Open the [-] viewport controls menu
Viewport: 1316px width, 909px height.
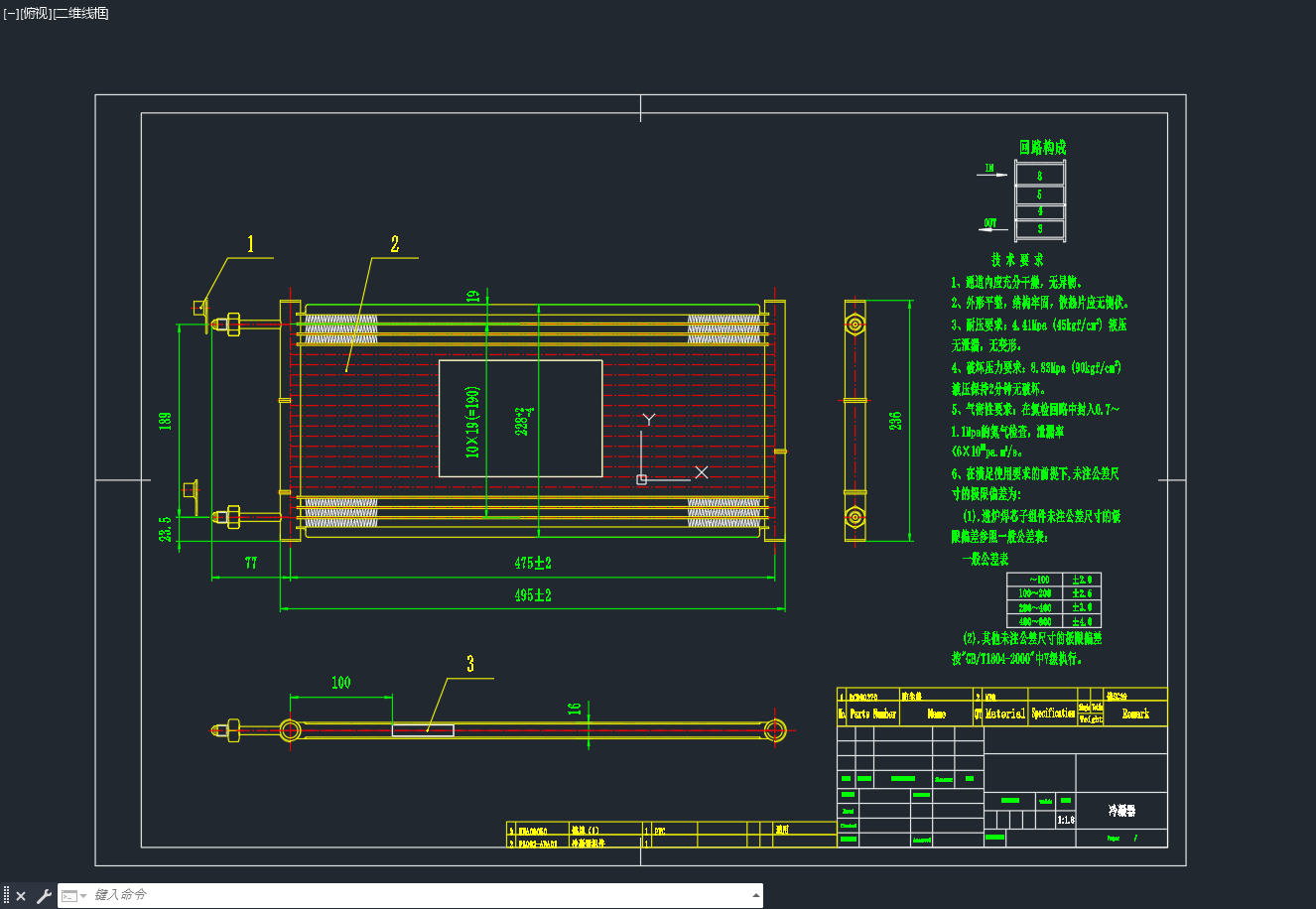[x=12, y=13]
